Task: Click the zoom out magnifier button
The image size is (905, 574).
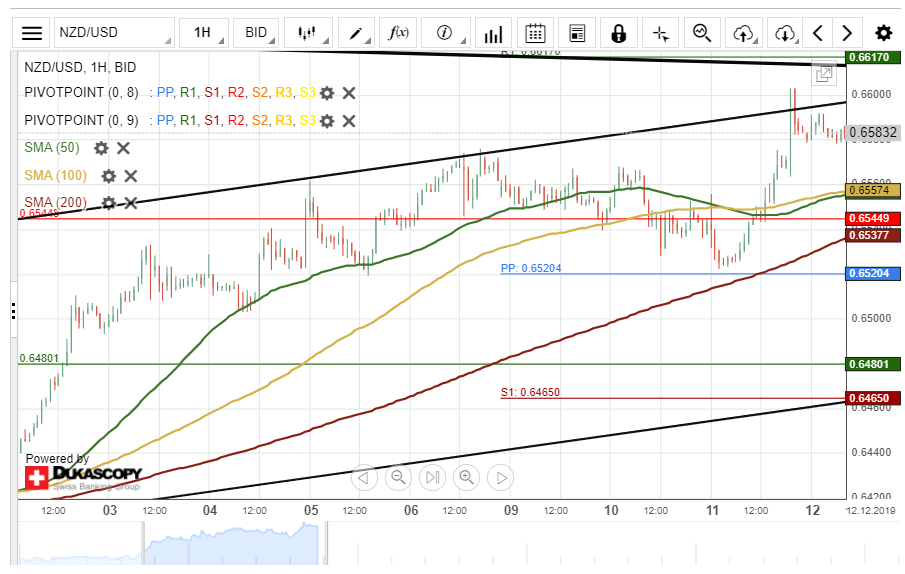Action: tap(398, 477)
